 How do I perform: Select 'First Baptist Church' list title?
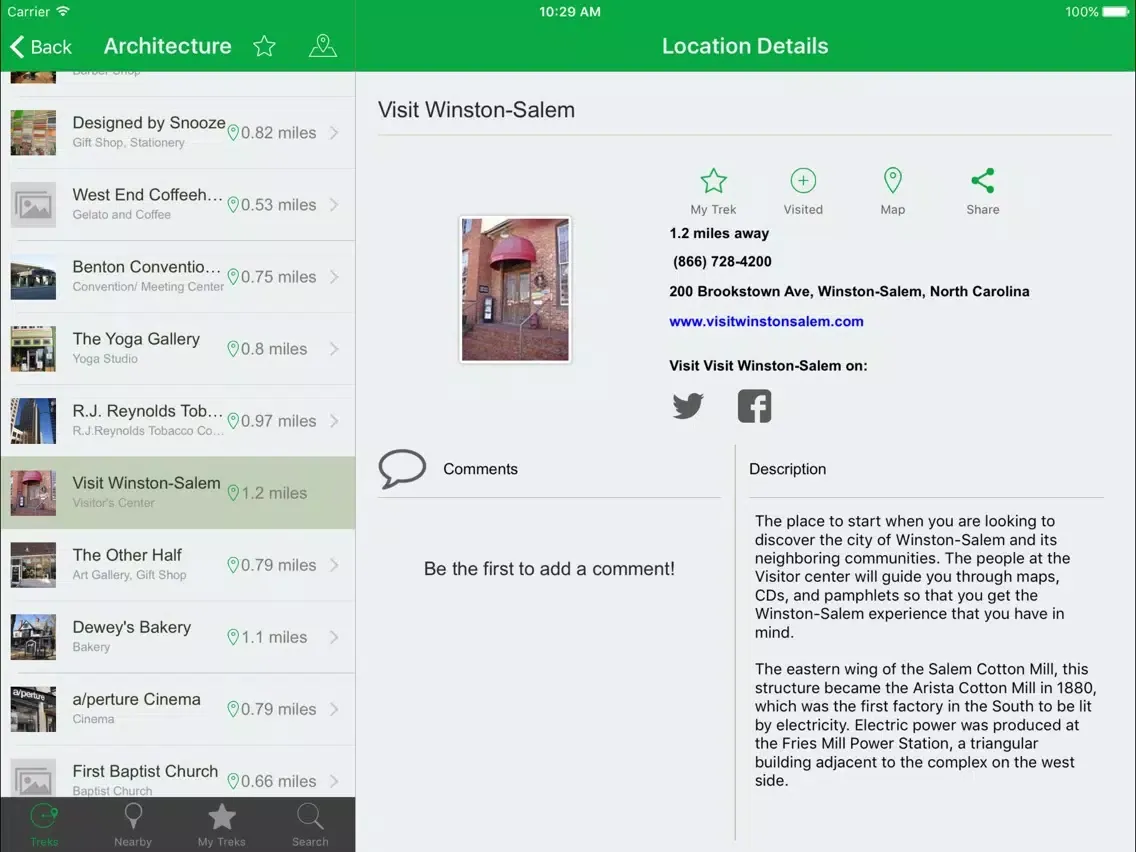(x=145, y=771)
